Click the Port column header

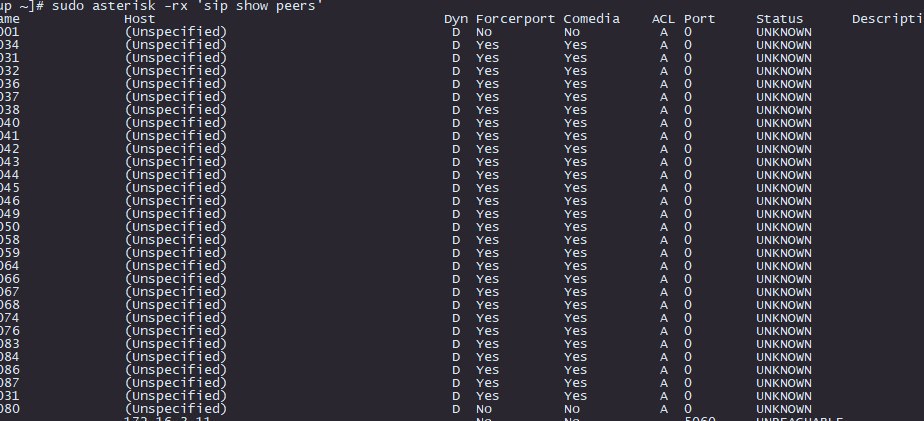(699, 19)
